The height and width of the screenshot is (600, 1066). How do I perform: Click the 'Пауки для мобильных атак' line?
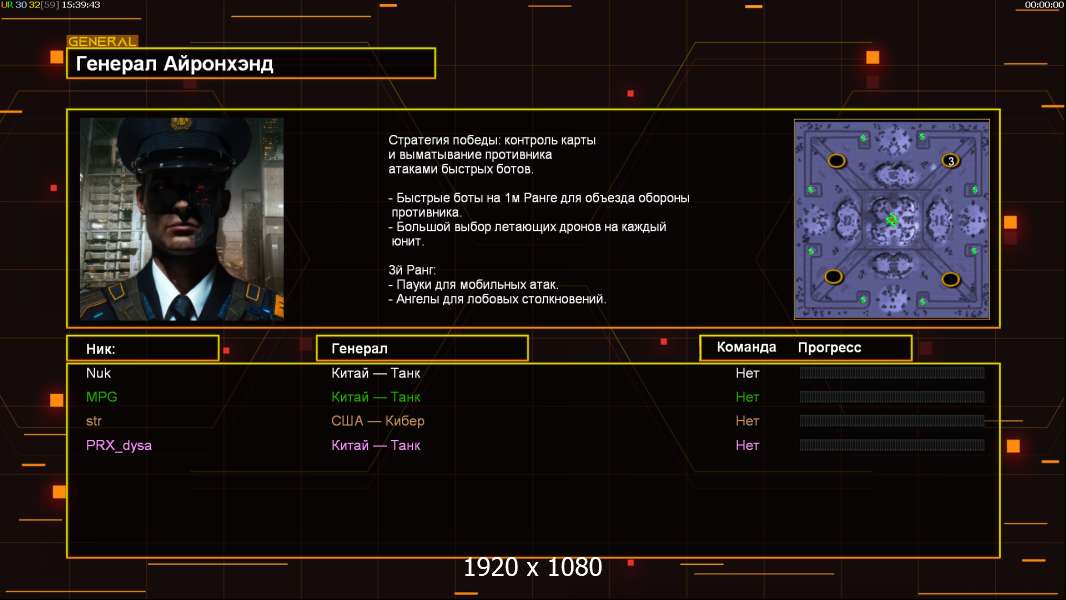(473, 285)
